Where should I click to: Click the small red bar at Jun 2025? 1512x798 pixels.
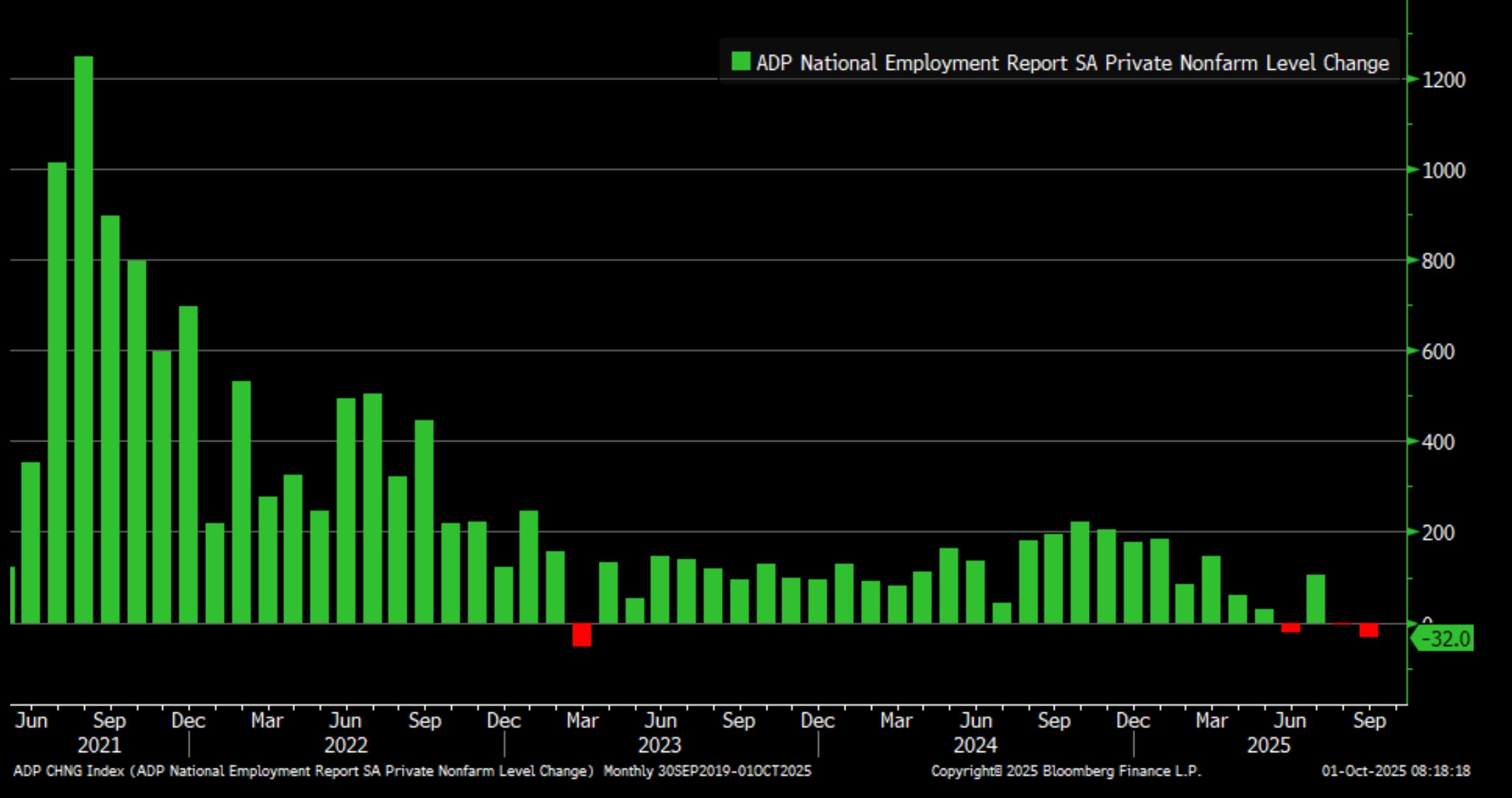click(1290, 628)
